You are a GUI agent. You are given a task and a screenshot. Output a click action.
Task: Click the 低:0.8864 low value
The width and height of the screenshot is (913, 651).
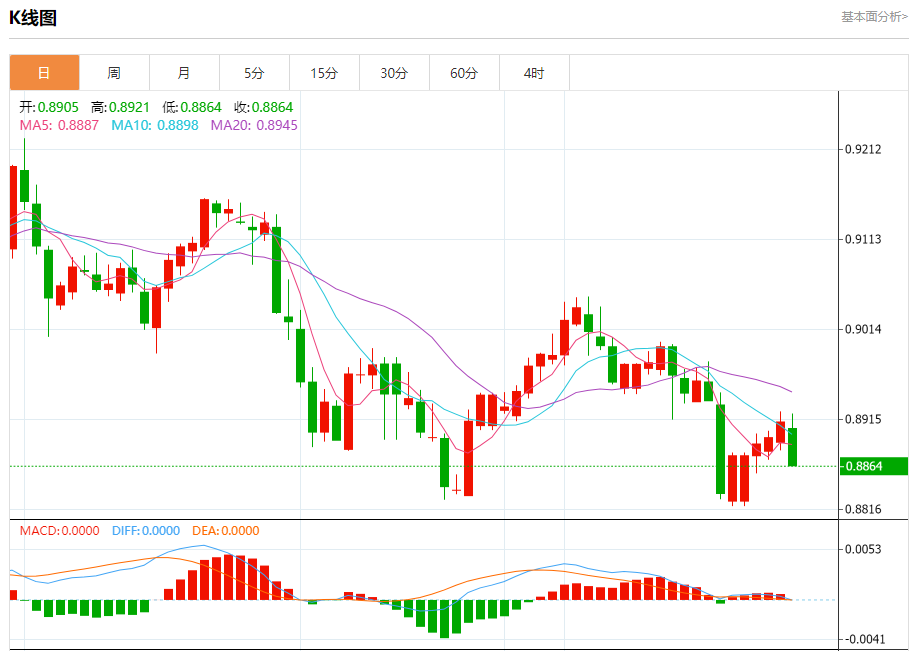pyautogui.click(x=192, y=107)
